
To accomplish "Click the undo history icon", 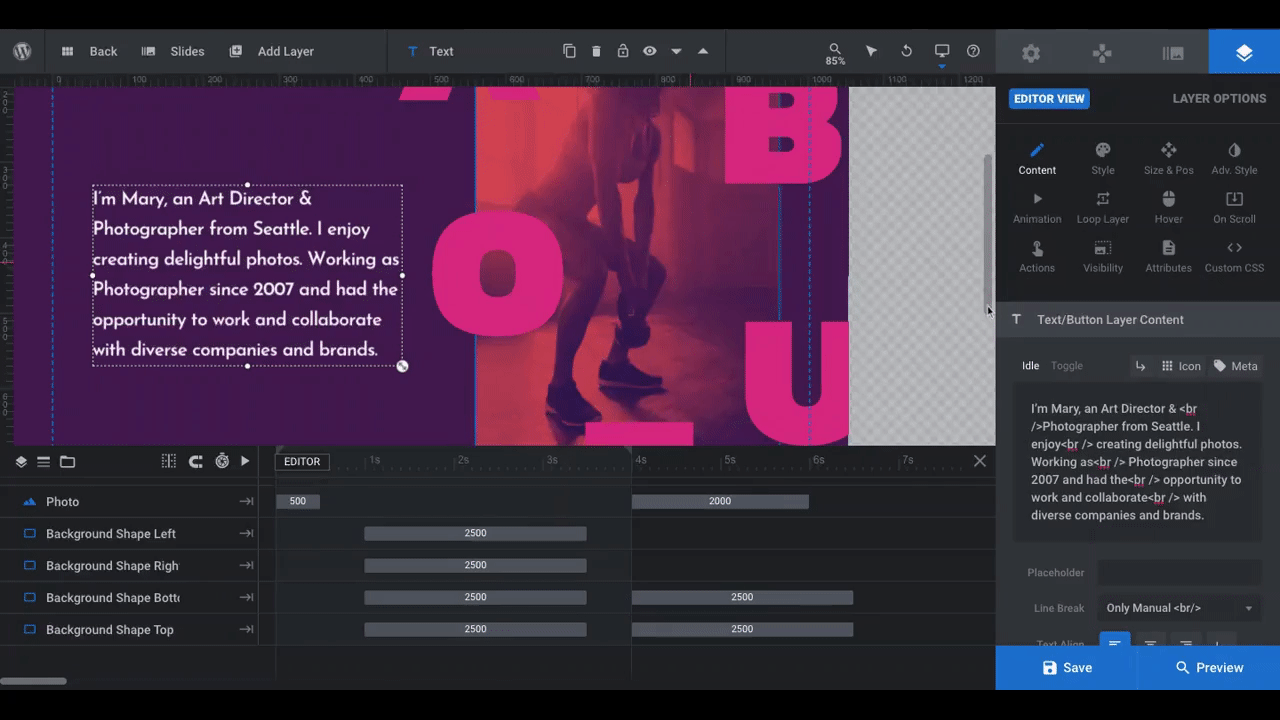I will (x=906, y=51).
